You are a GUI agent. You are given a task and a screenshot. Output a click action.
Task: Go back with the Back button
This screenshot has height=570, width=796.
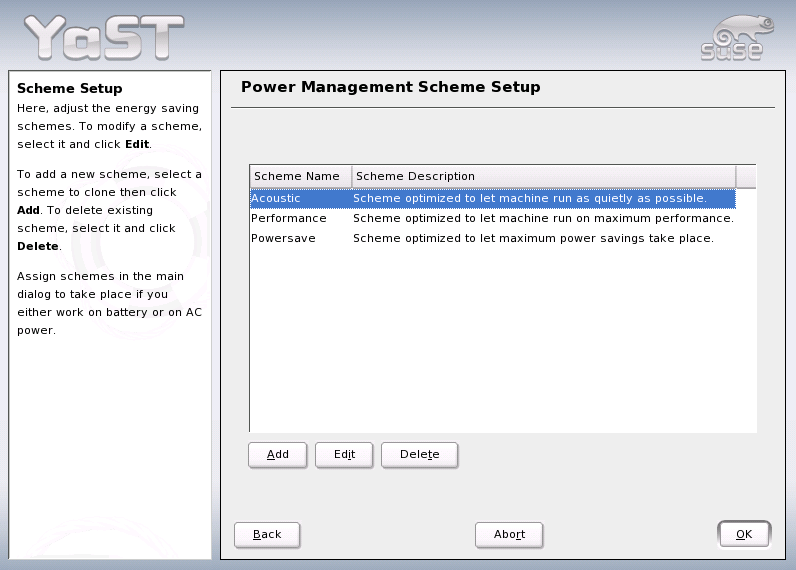pyautogui.click(x=267, y=534)
